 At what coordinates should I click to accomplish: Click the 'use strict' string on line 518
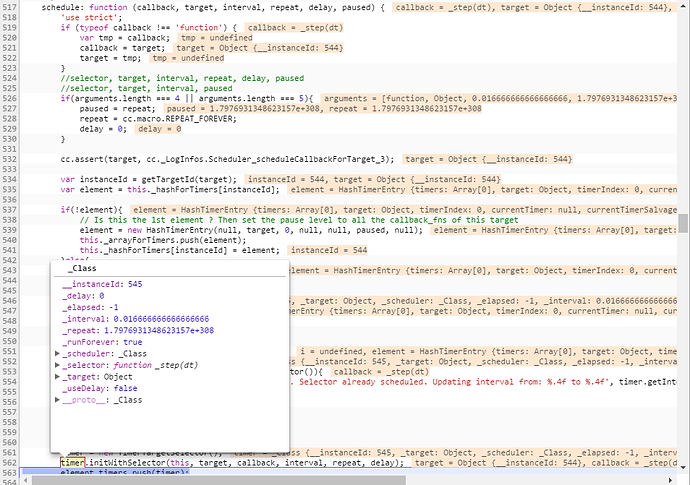(89, 18)
